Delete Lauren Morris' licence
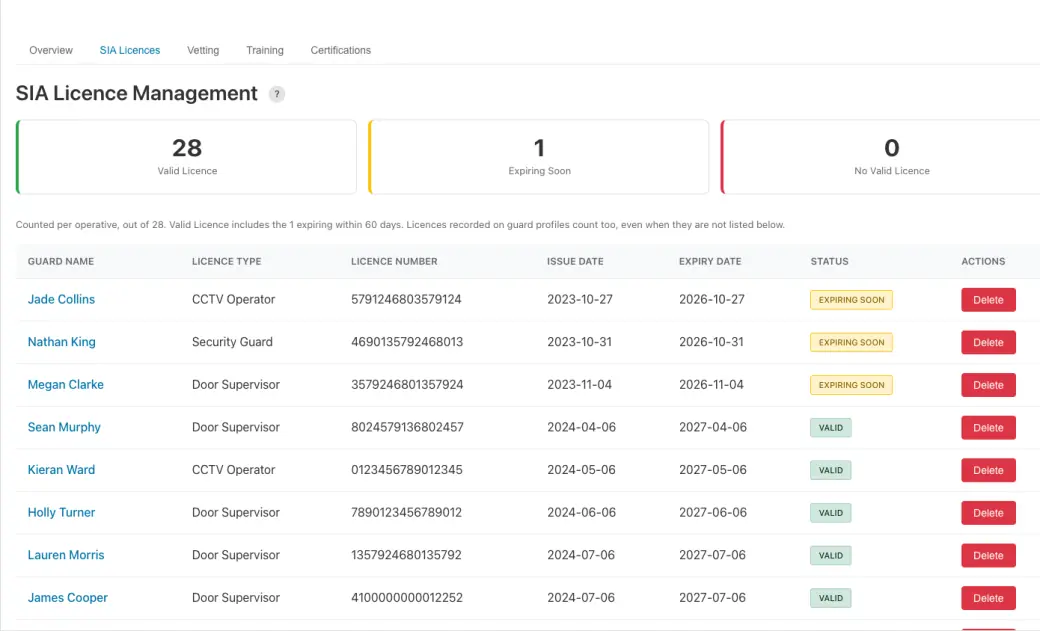 988,555
